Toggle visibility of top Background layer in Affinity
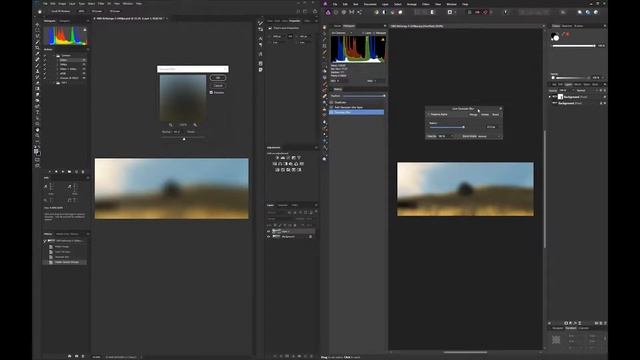640x360 pixels. (604, 97)
